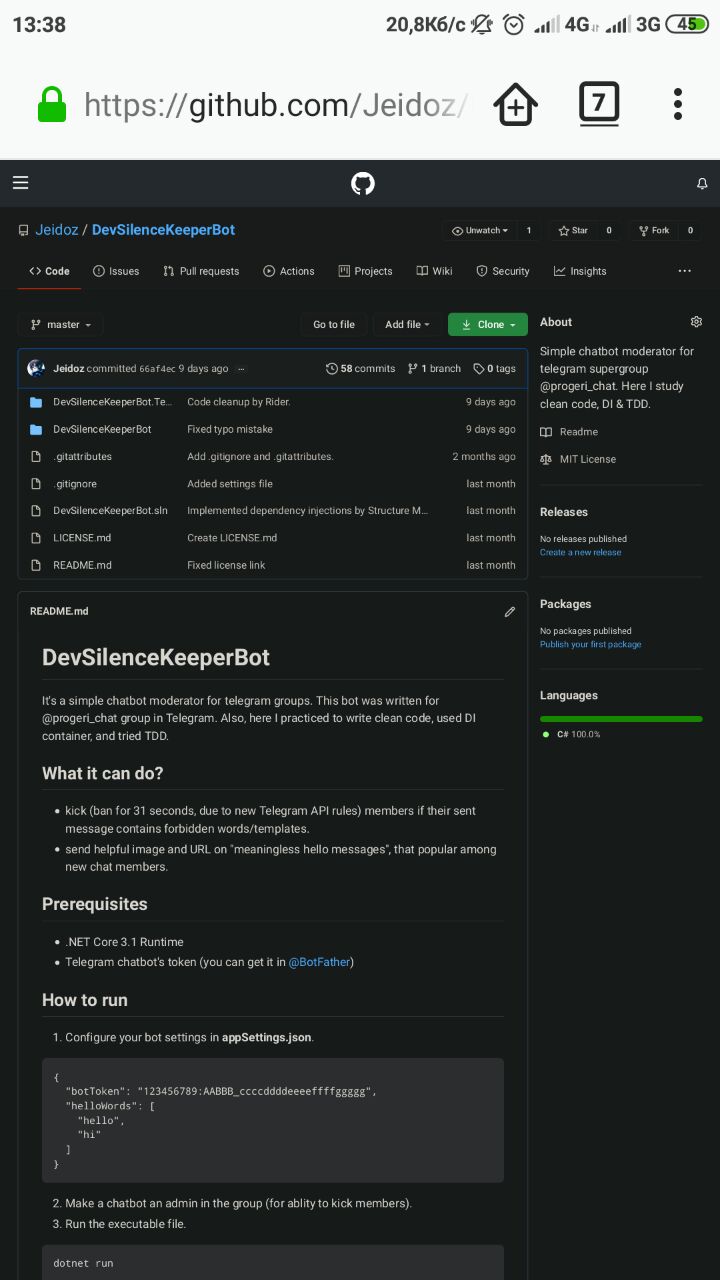The image size is (720, 1280).
Task: Open repository overflow menu dots
Action: pos(685,271)
